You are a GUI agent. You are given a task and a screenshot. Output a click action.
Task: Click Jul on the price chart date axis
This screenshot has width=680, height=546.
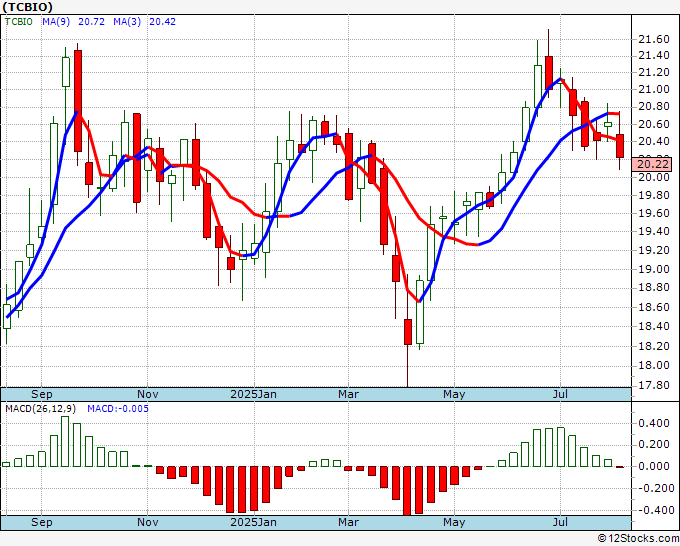[560, 394]
